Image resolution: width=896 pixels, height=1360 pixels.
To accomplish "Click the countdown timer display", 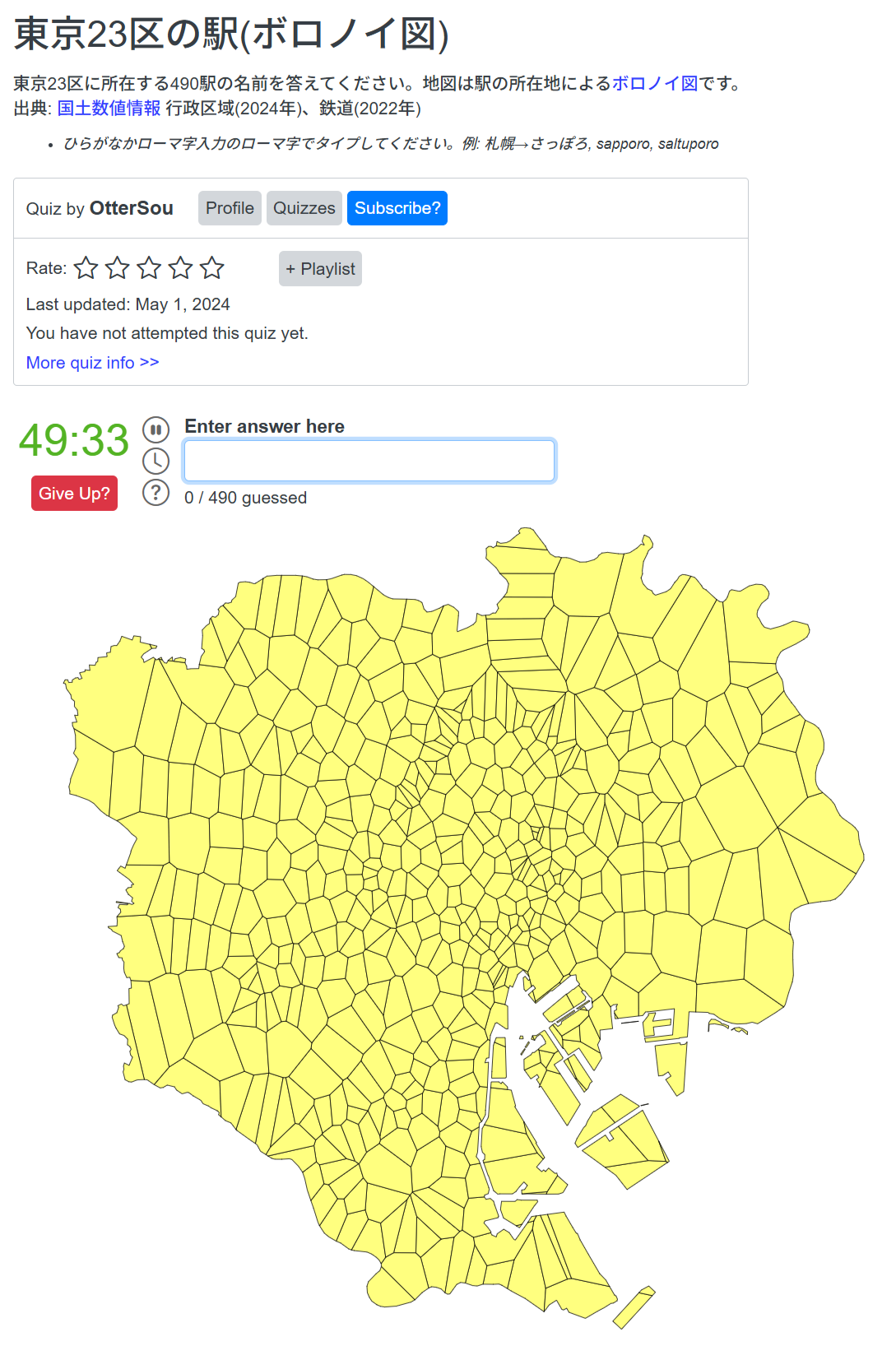I will click(x=74, y=440).
